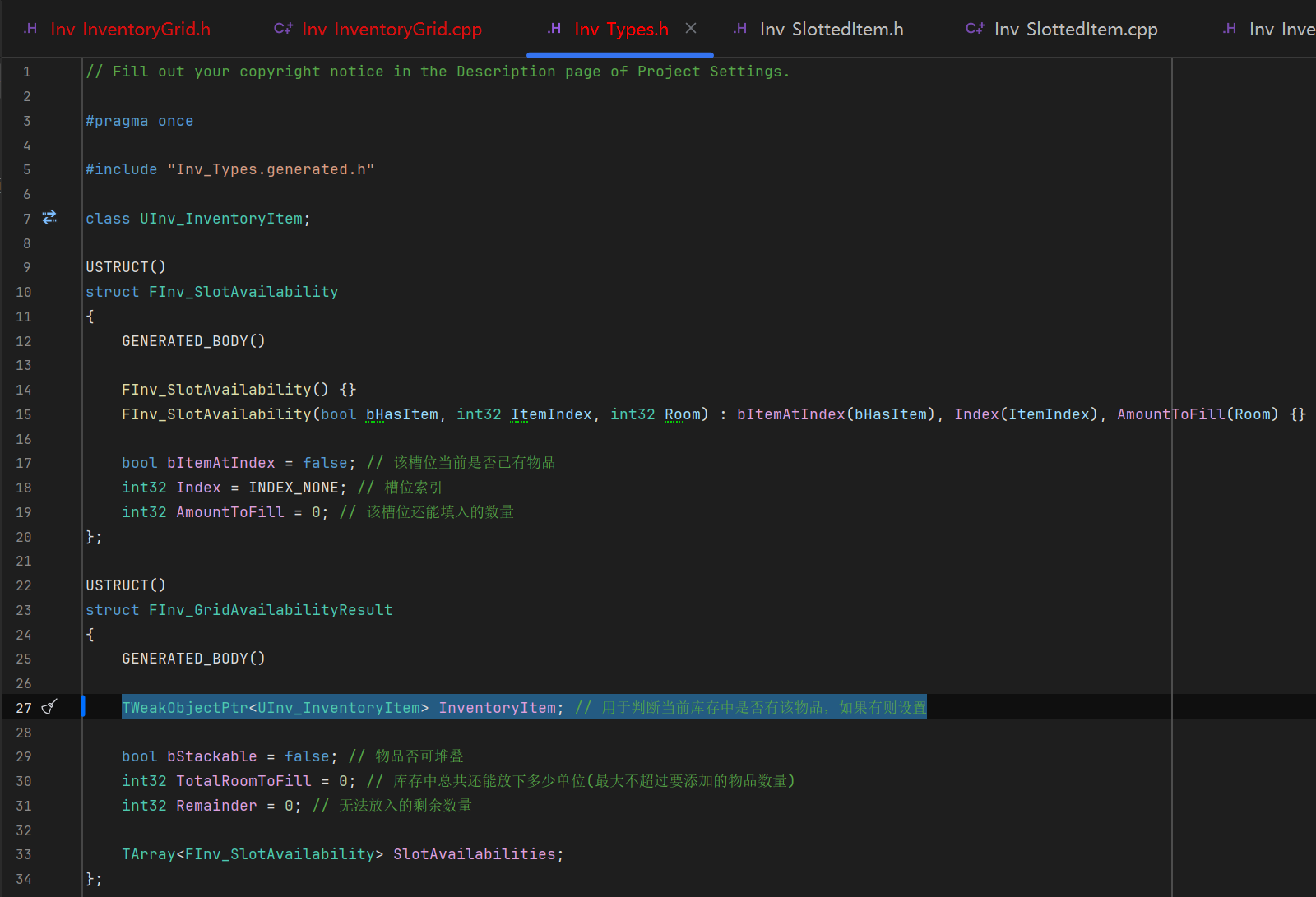Click the comment '物品否可堆叠' on line 29
This screenshot has height=897, width=1316.
(x=419, y=756)
